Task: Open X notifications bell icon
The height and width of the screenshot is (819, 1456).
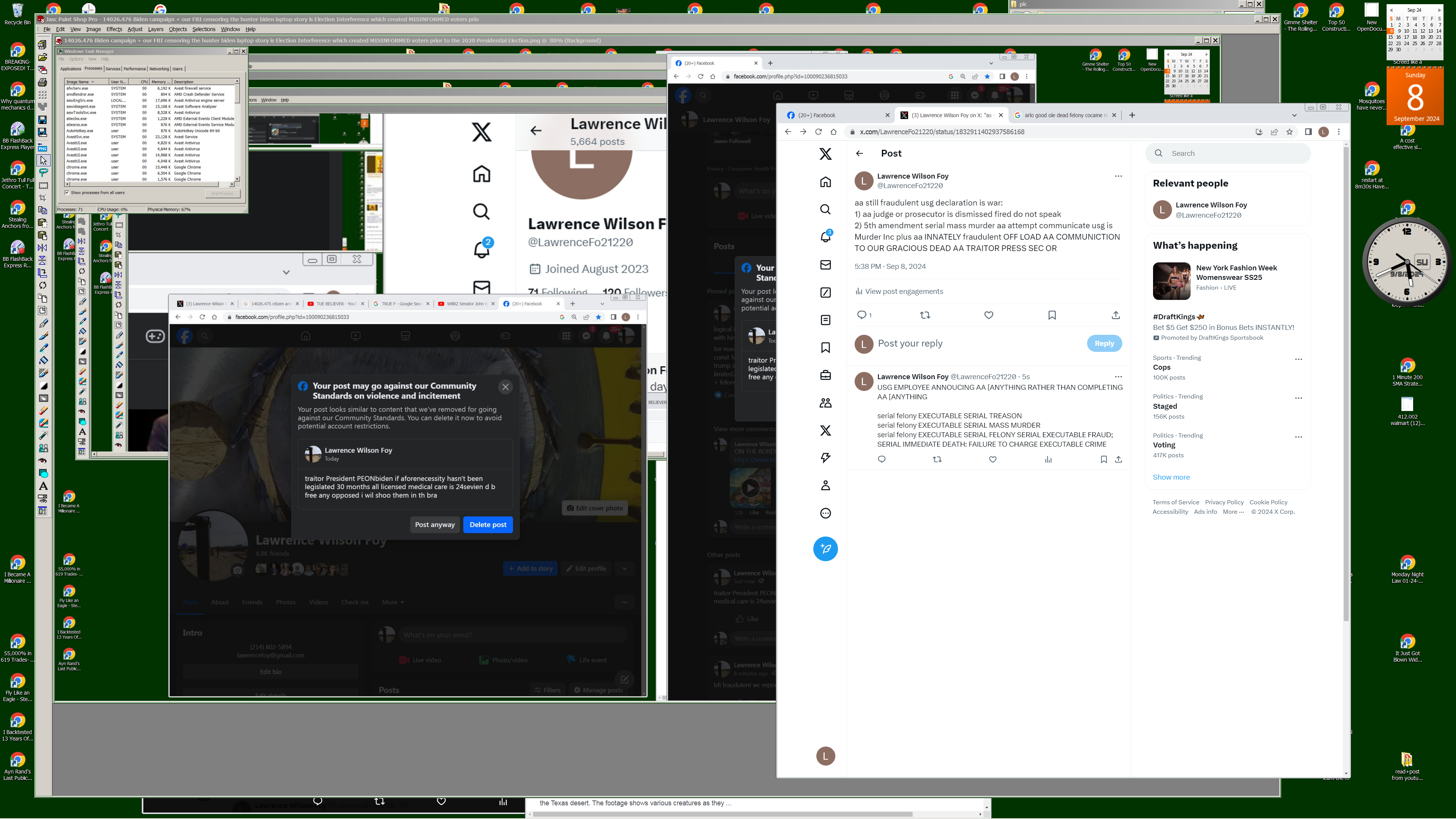Action: point(825,237)
